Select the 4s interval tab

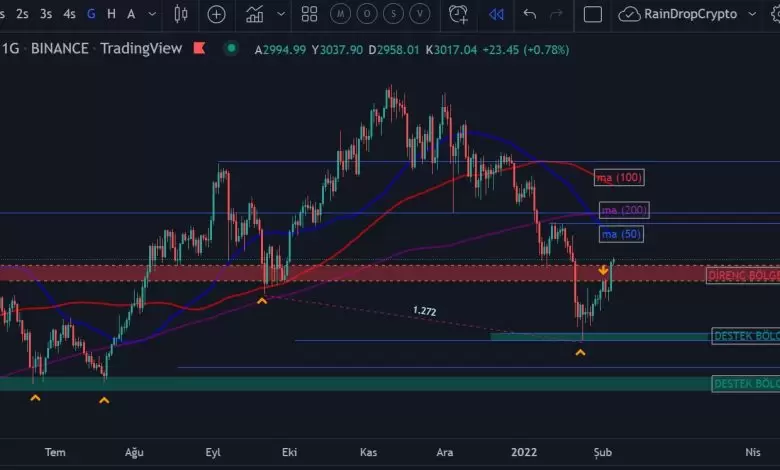[x=69, y=14]
